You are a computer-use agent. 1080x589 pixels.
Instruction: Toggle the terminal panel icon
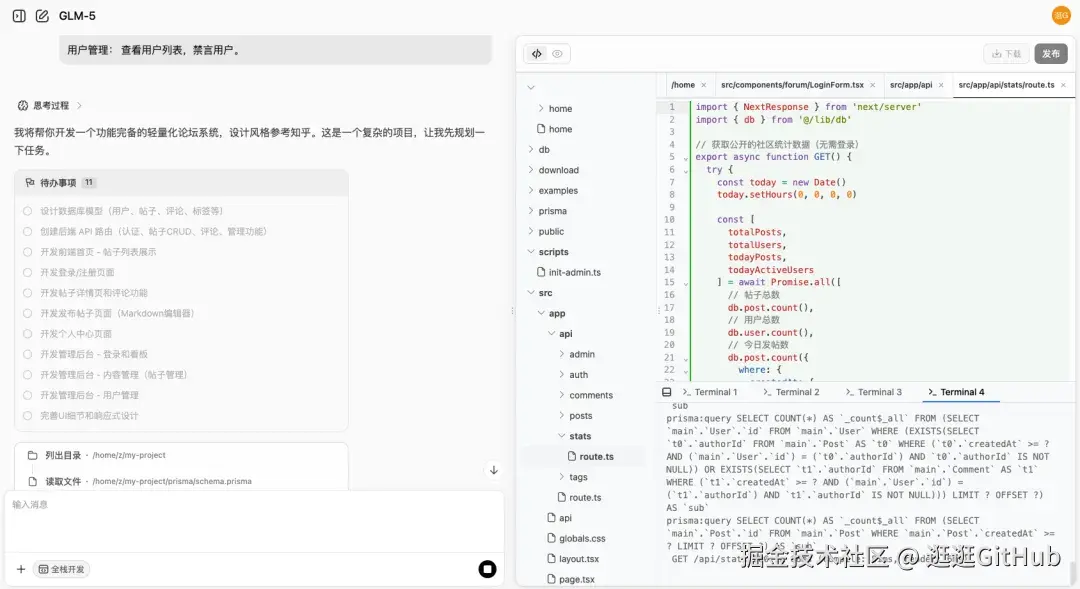(666, 392)
